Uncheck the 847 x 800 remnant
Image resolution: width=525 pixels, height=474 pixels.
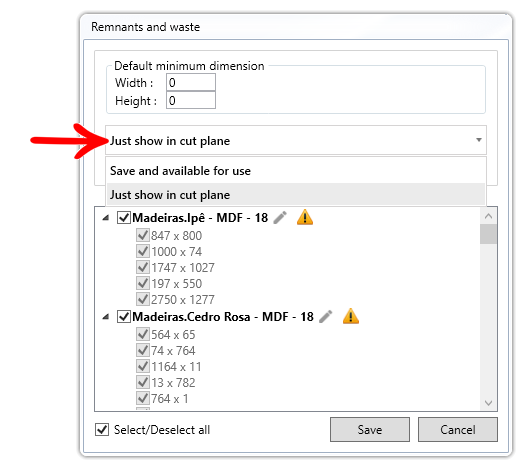tap(143, 235)
